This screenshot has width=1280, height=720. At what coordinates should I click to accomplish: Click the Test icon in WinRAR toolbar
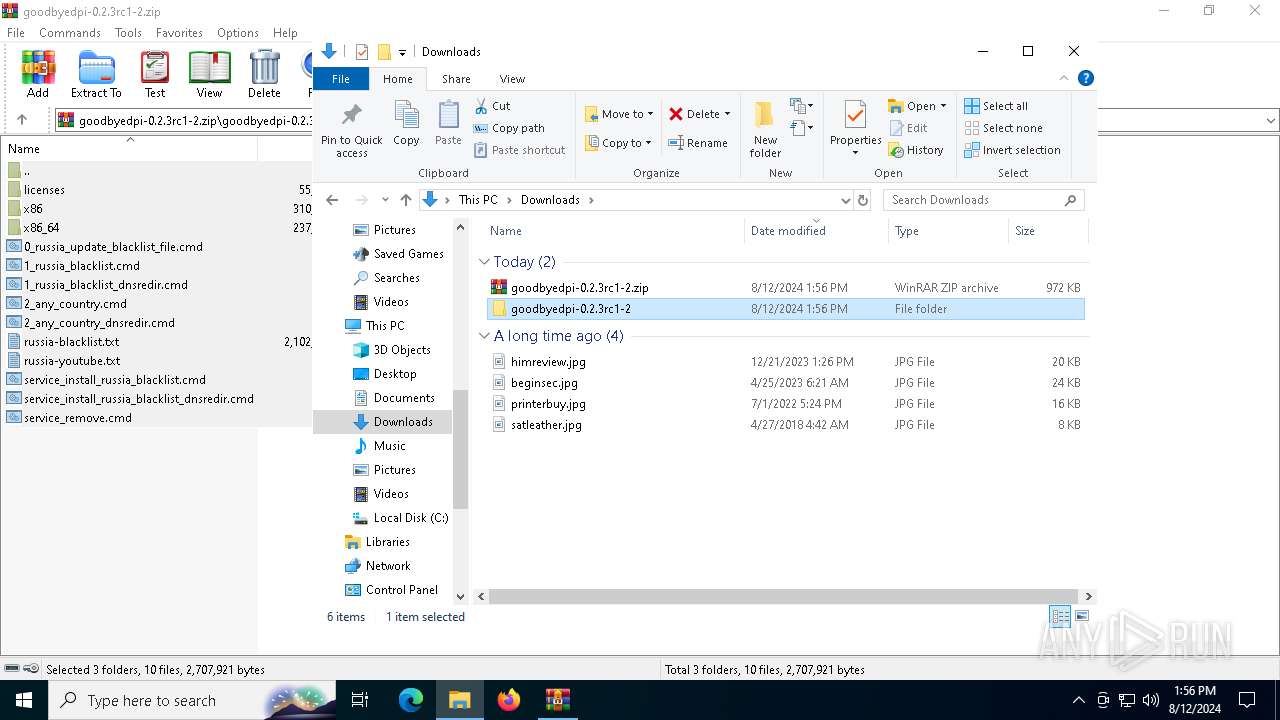(x=155, y=75)
